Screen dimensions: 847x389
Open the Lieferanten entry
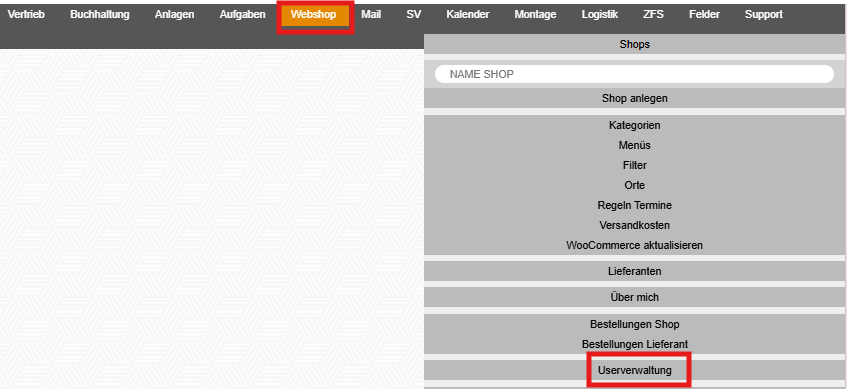click(x=635, y=271)
